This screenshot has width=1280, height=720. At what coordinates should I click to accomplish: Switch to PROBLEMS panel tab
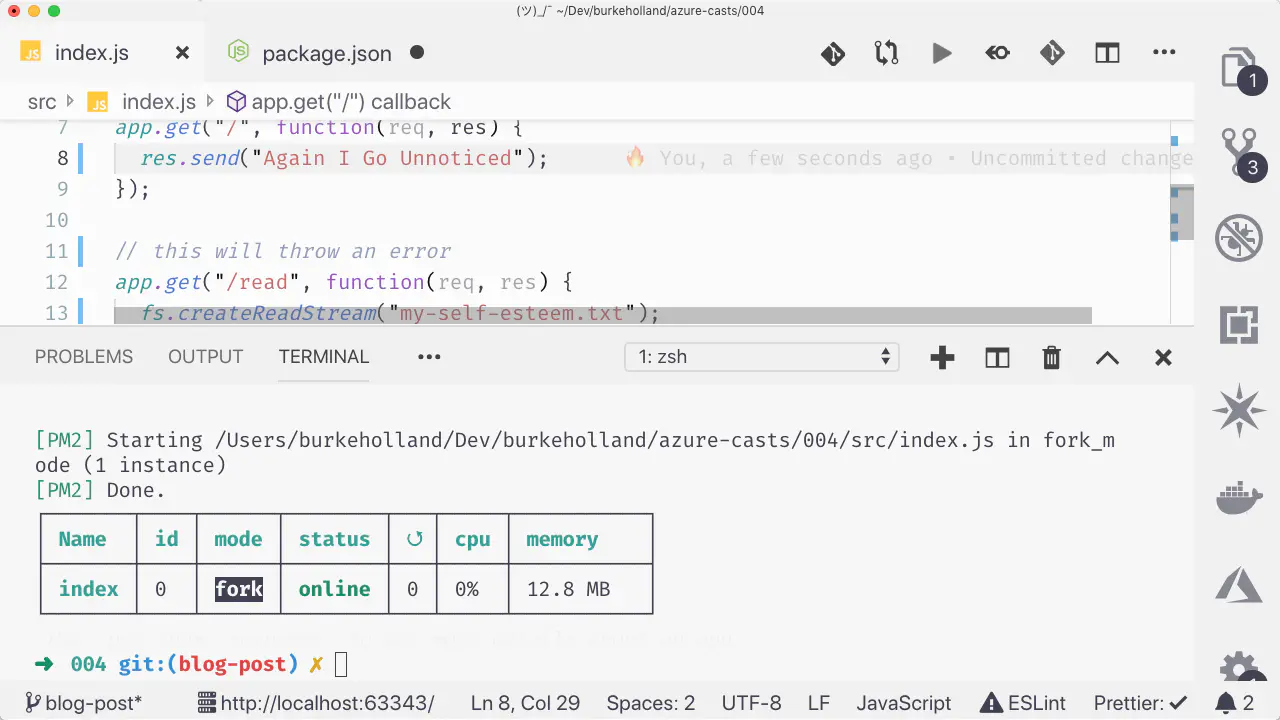(x=84, y=357)
